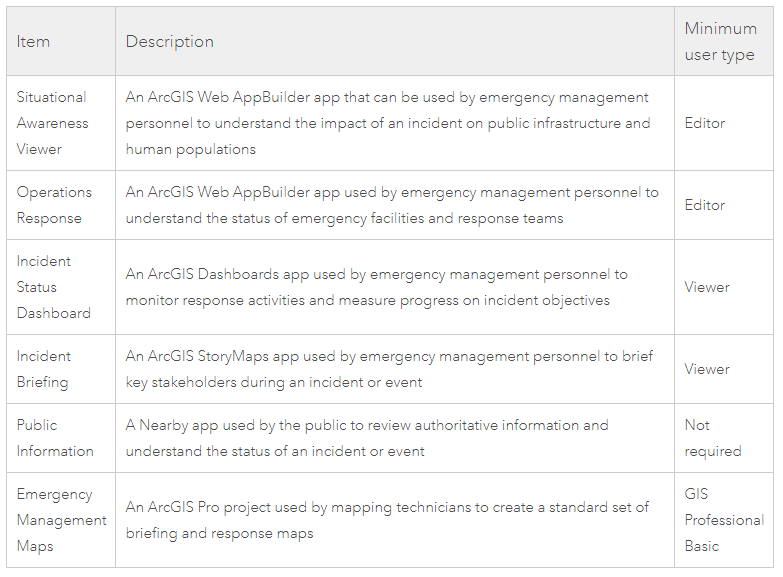Select the Emergency Management Maps item cell
Viewport: 783px width, 577px height.
click(x=61, y=520)
